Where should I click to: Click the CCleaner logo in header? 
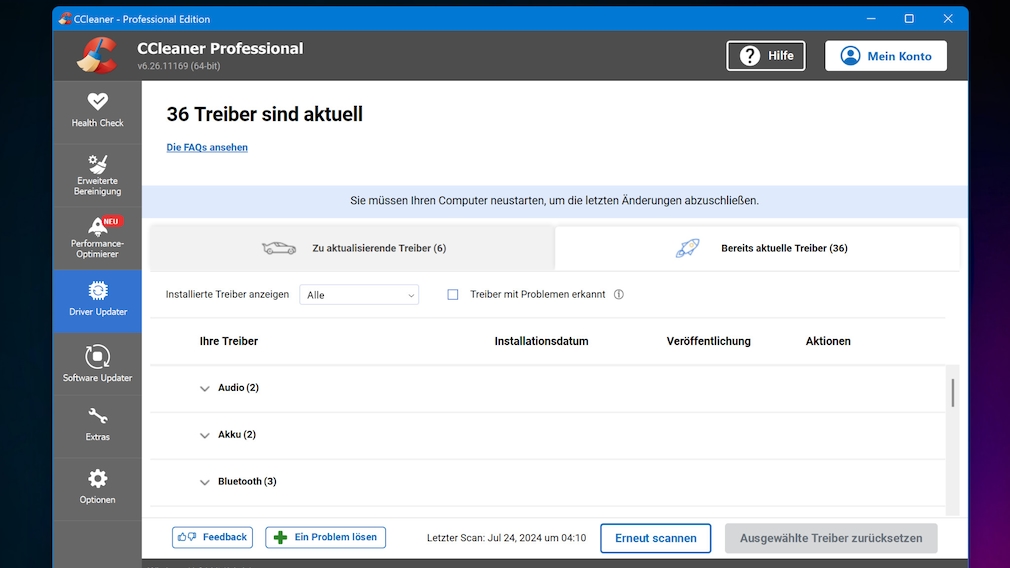[x=97, y=55]
